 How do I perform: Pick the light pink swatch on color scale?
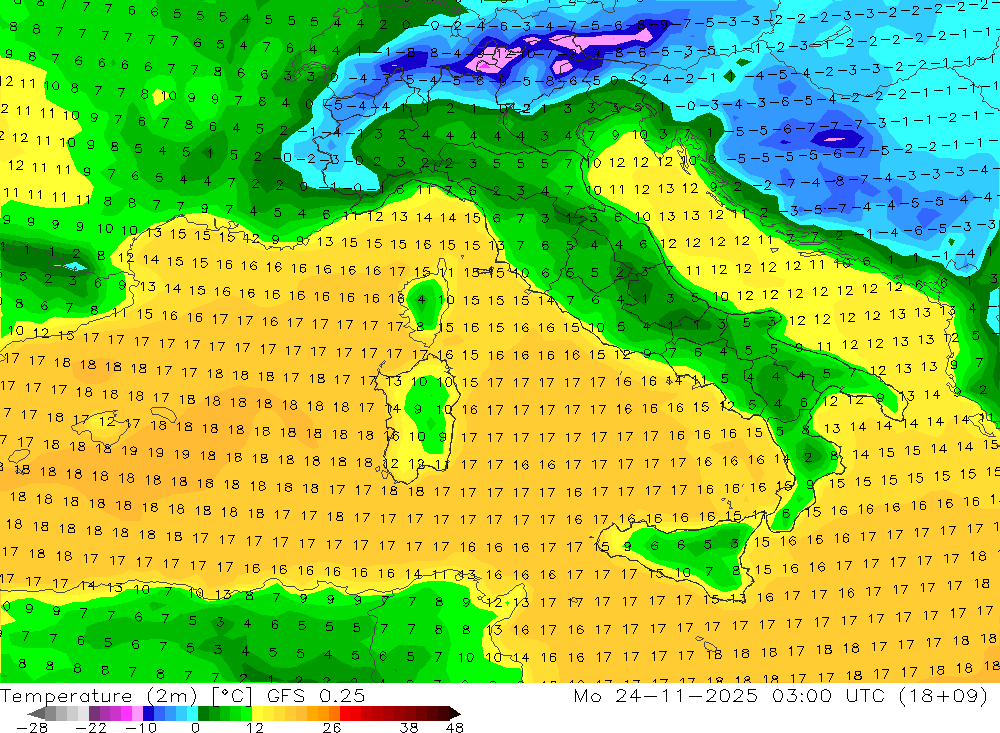pyautogui.click(x=138, y=714)
